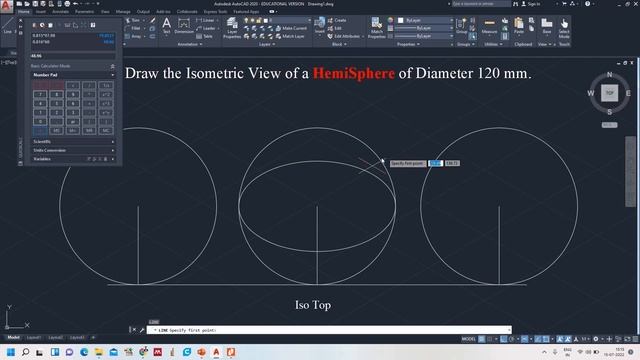Viewport: 640px width, 360px height.
Task: Toggle annotation visibility in status bar
Action: [x=560, y=339]
